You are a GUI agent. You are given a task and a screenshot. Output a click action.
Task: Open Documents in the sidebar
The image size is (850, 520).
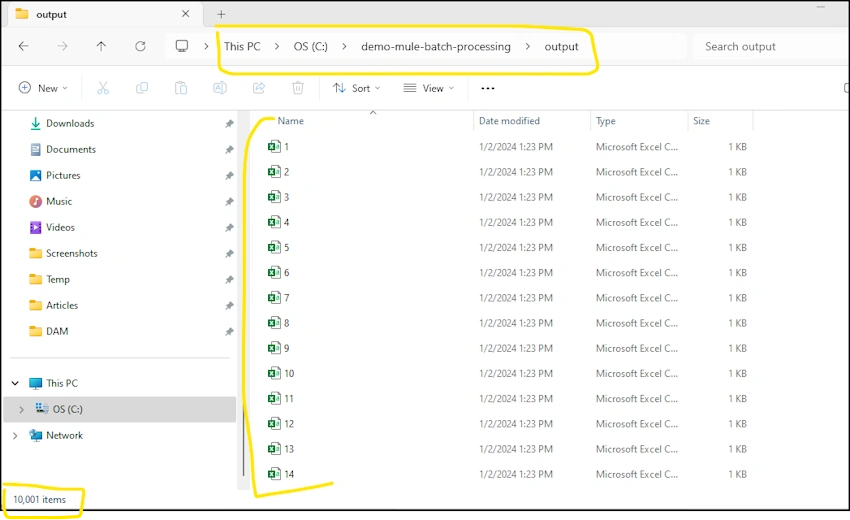click(71, 150)
